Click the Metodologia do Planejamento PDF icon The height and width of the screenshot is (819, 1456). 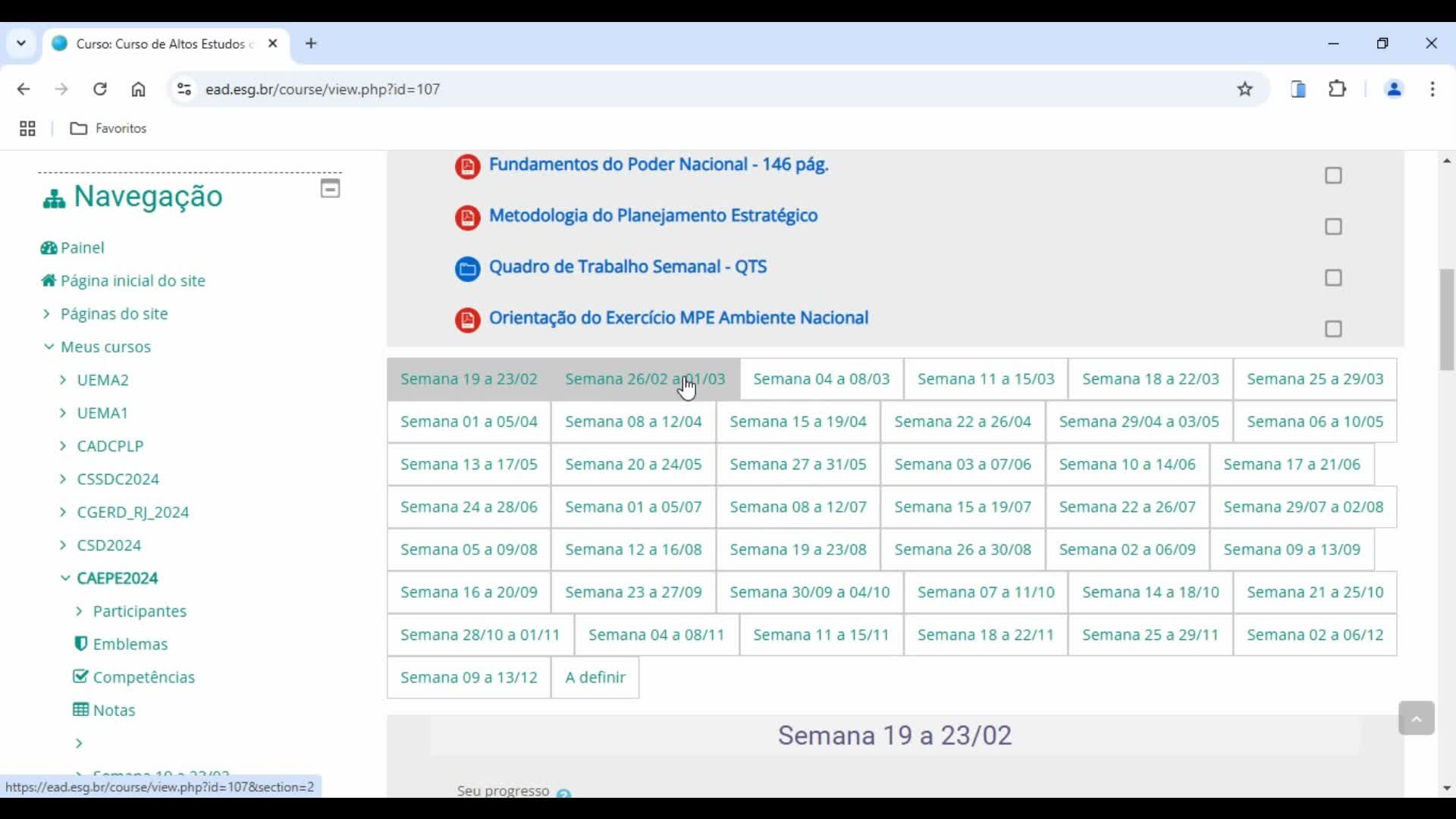click(x=467, y=218)
